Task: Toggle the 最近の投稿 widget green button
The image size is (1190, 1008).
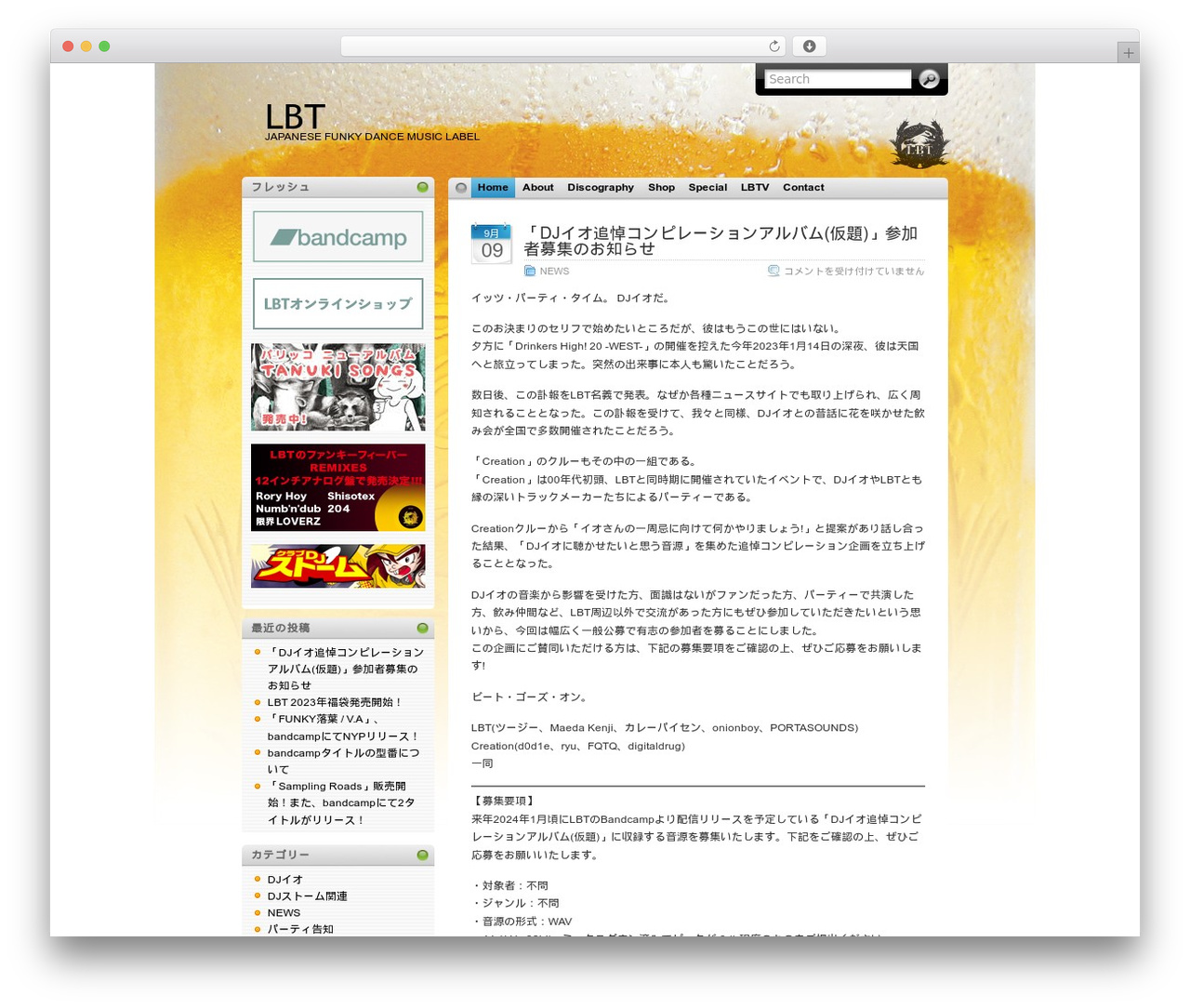Action: point(423,628)
